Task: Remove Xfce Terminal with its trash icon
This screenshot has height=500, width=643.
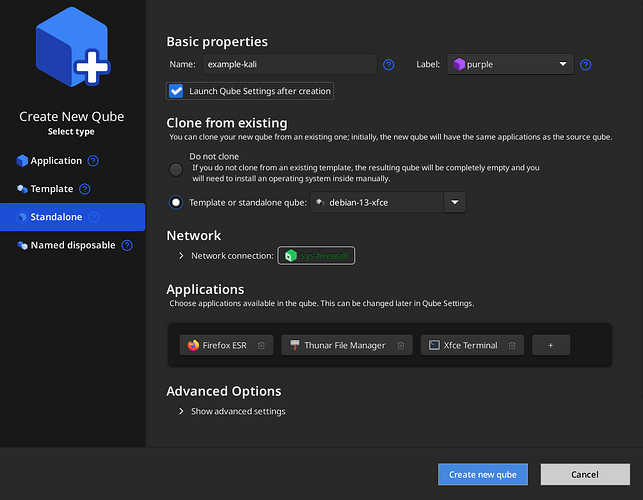Action: click(512, 345)
